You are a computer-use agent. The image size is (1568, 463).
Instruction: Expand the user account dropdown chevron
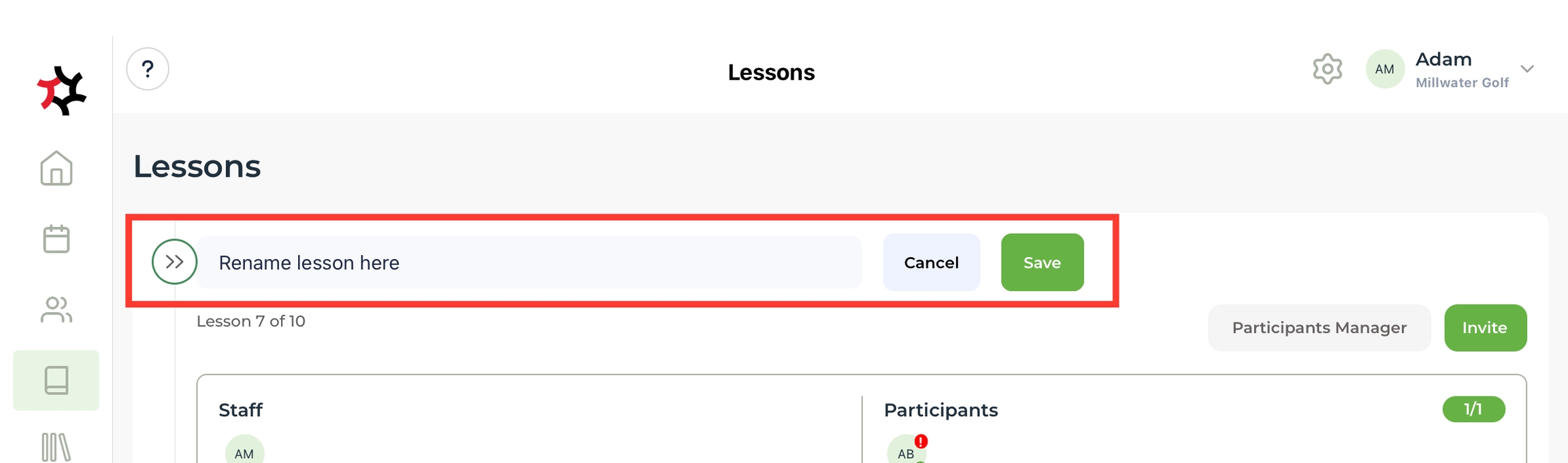pos(1527,69)
